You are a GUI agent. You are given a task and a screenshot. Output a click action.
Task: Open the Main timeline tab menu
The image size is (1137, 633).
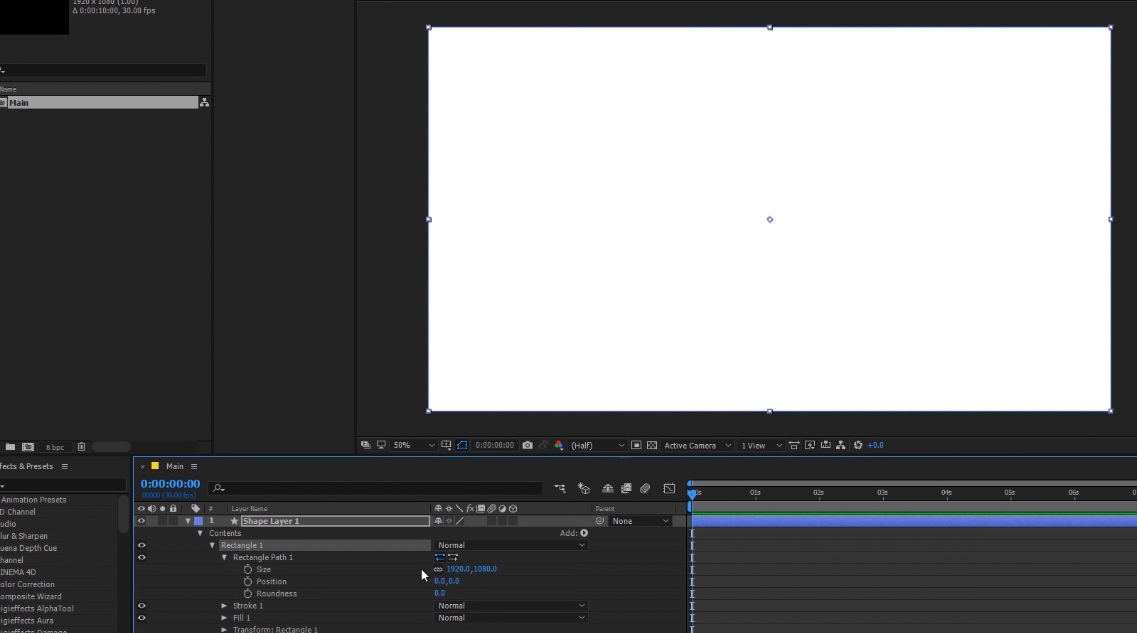(x=194, y=466)
